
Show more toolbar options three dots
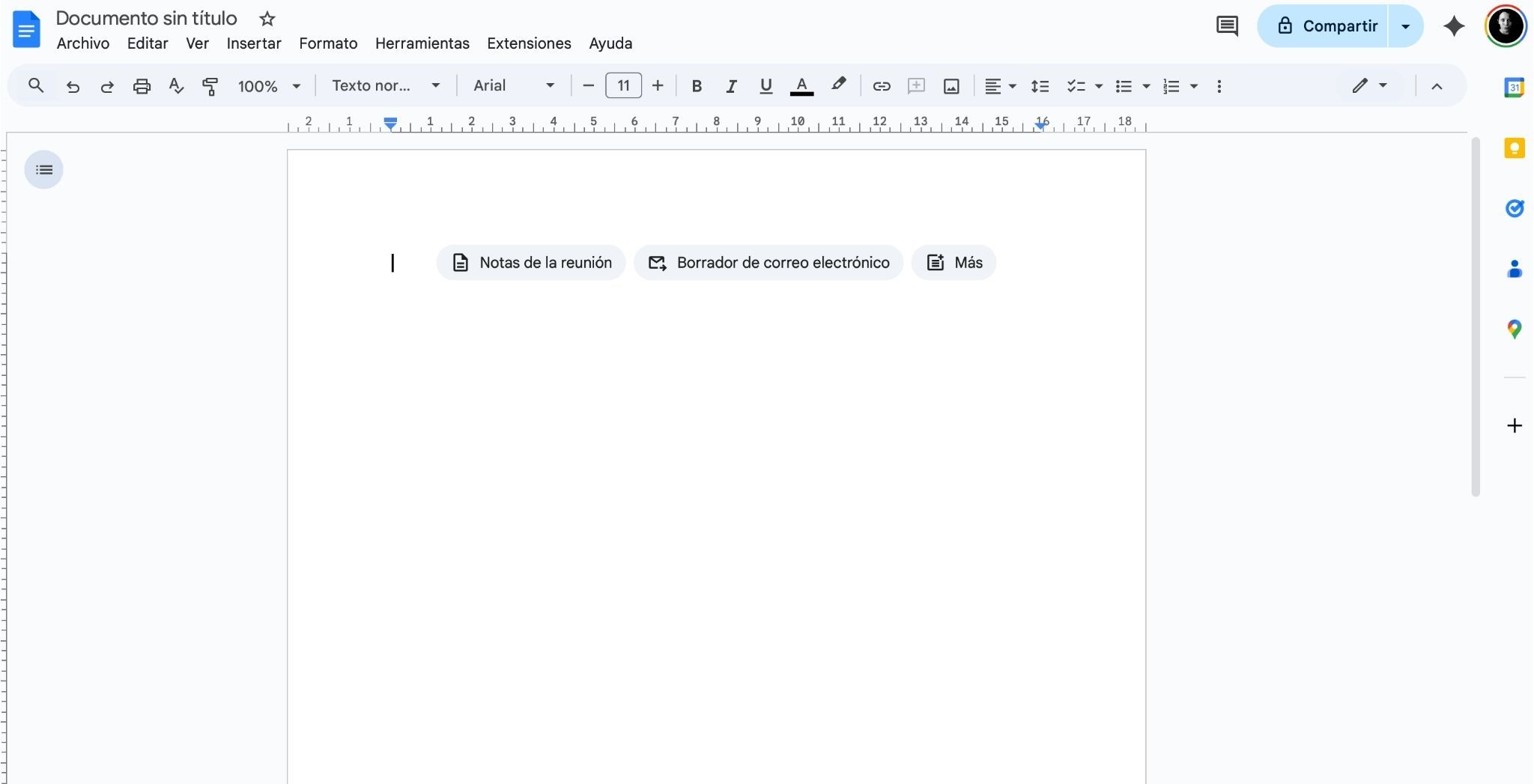pyautogui.click(x=1219, y=86)
